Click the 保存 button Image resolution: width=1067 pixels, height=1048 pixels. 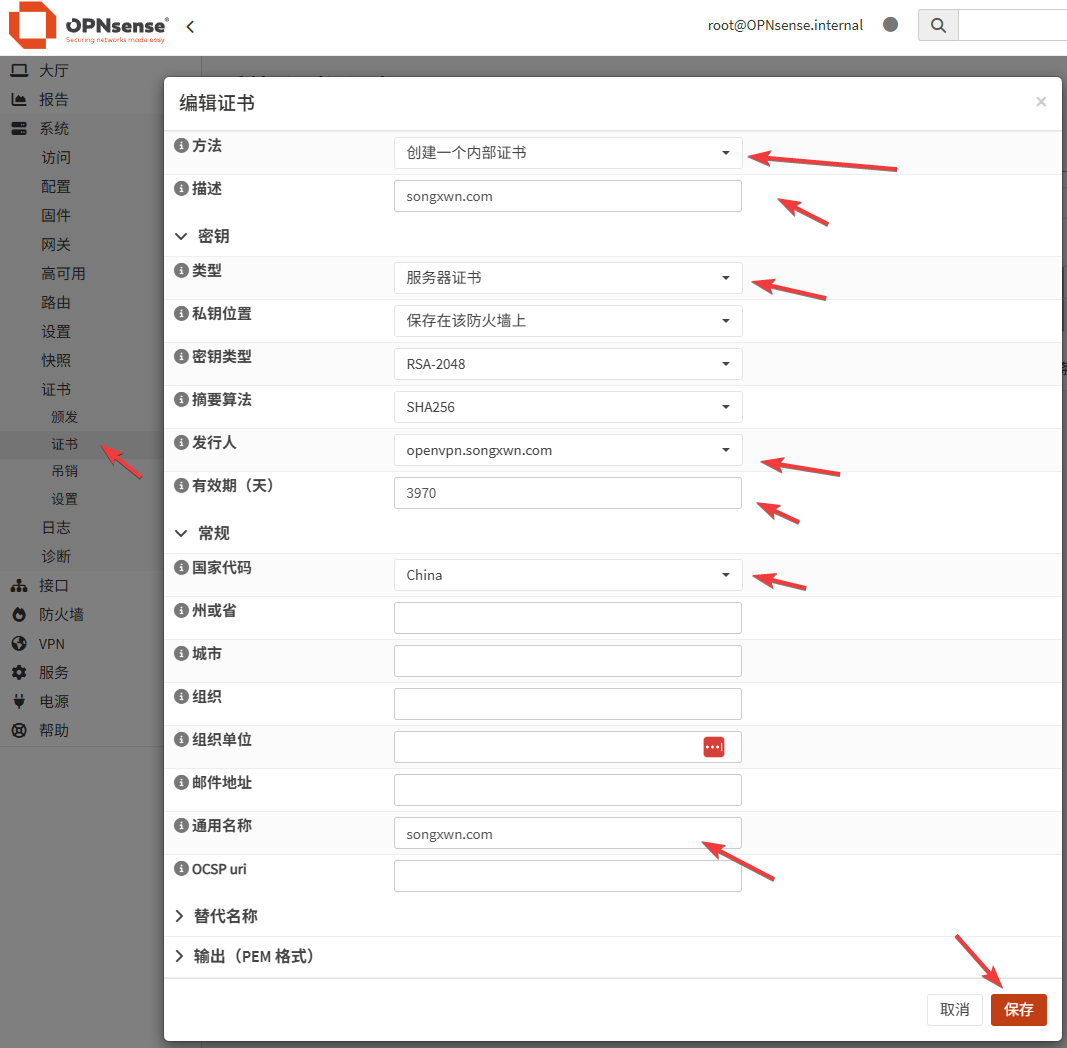[x=1018, y=1009]
